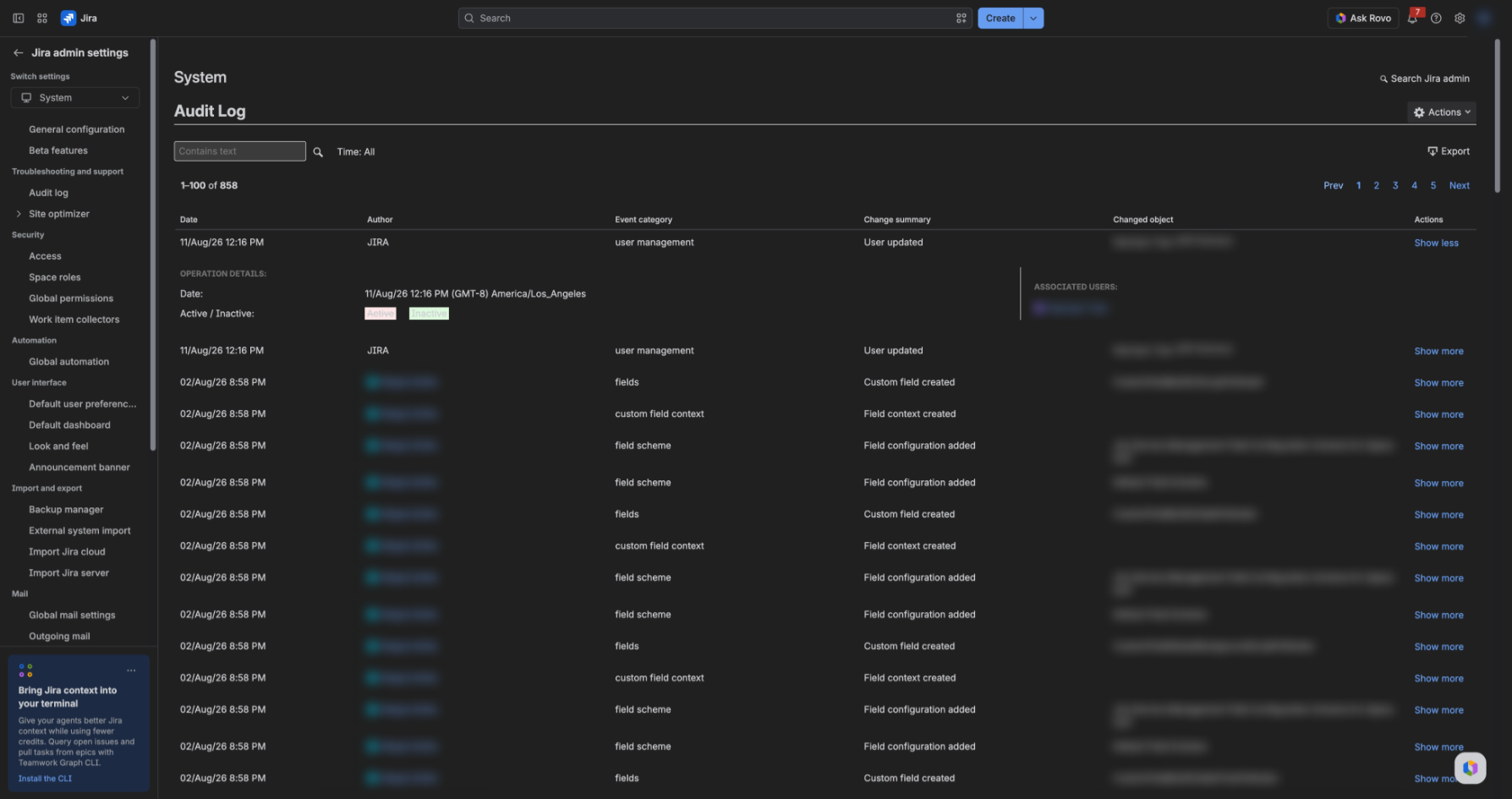Viewport: 1512px width, 799px height.
Task: Open Global automation in sidebar
Action: click(69, 362)
